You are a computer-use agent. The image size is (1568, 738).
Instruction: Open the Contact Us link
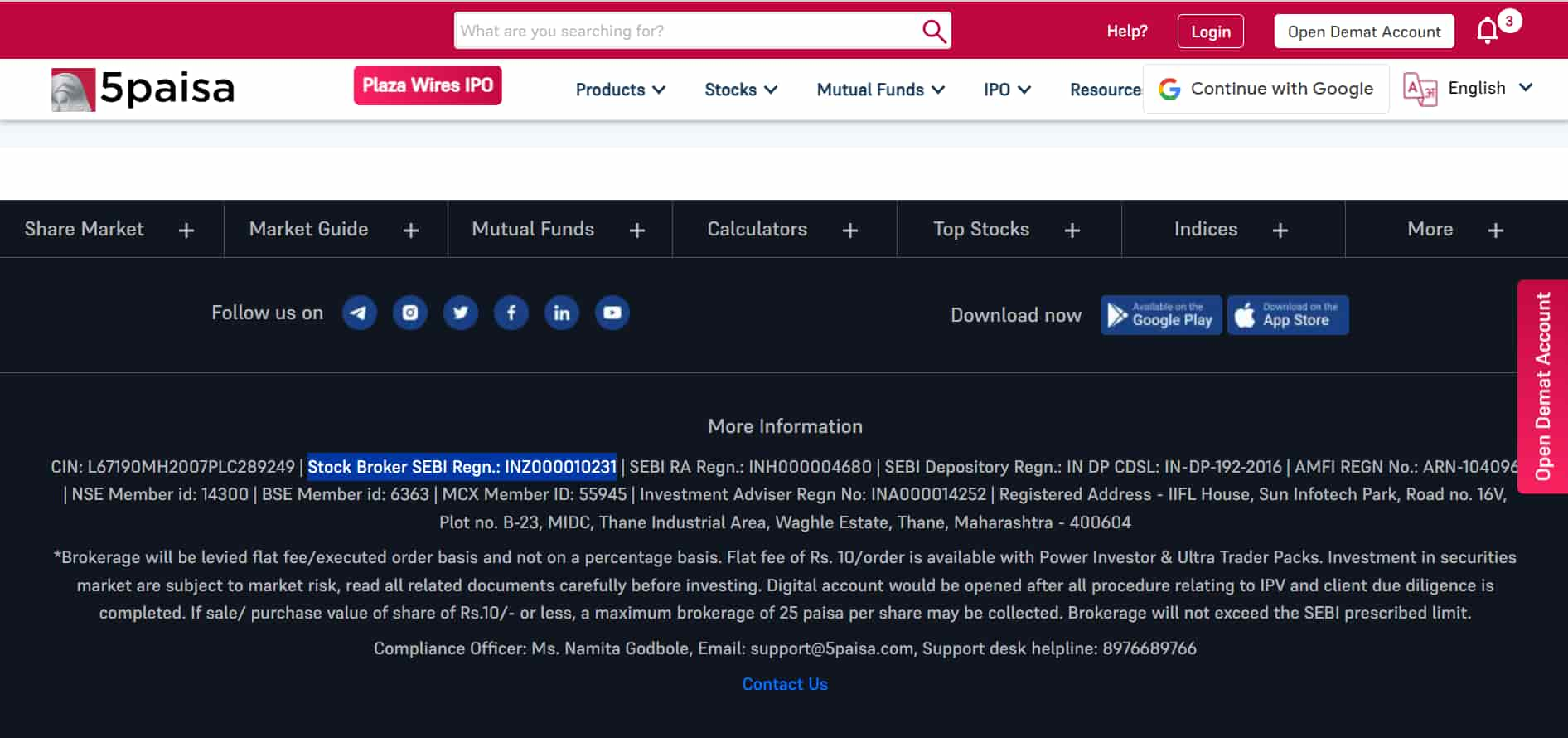(784, 684)
